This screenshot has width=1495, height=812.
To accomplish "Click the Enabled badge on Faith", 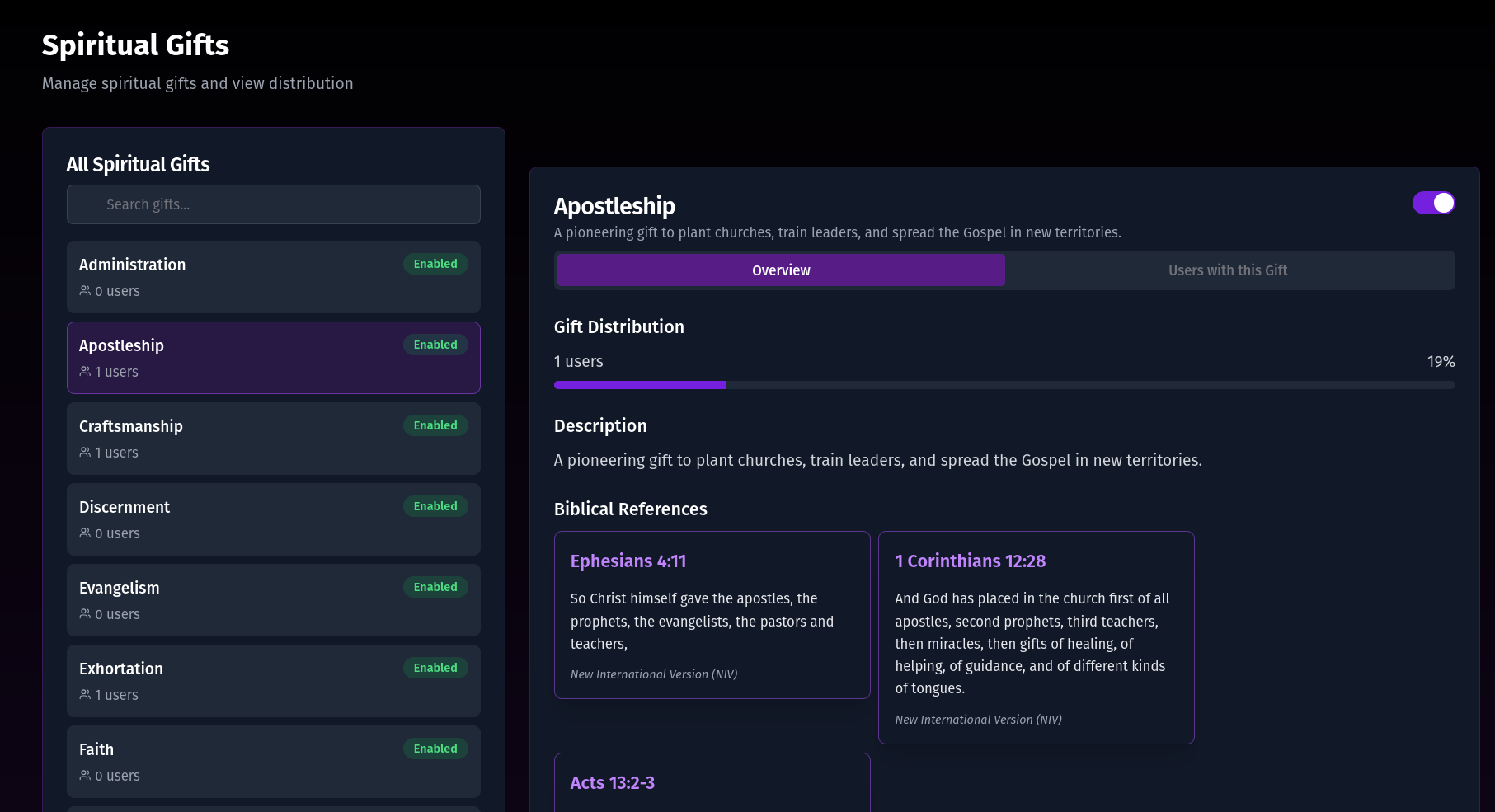I will [x=435, y=749].
